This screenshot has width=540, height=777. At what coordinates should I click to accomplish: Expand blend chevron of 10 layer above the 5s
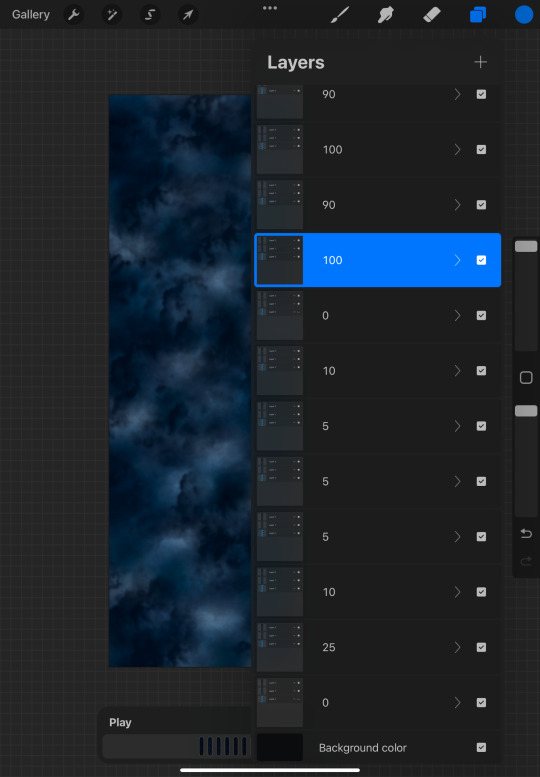457,371
